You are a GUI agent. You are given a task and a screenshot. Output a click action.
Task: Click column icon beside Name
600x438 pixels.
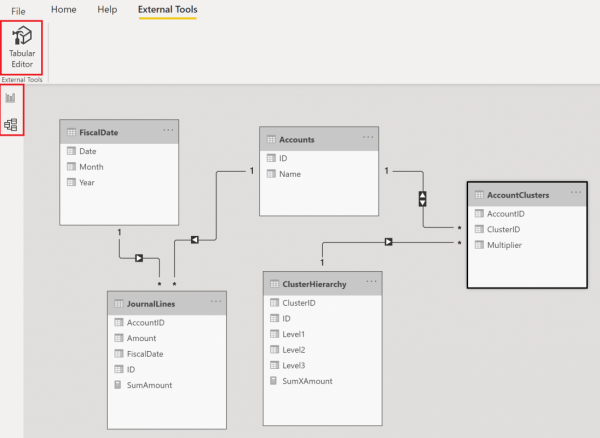271,174
